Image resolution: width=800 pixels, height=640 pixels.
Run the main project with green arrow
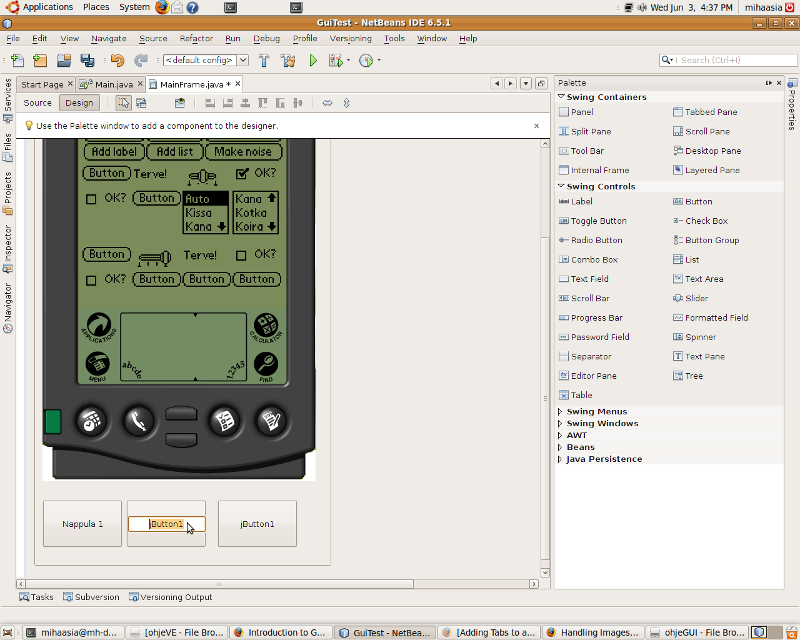pos(313,60)
